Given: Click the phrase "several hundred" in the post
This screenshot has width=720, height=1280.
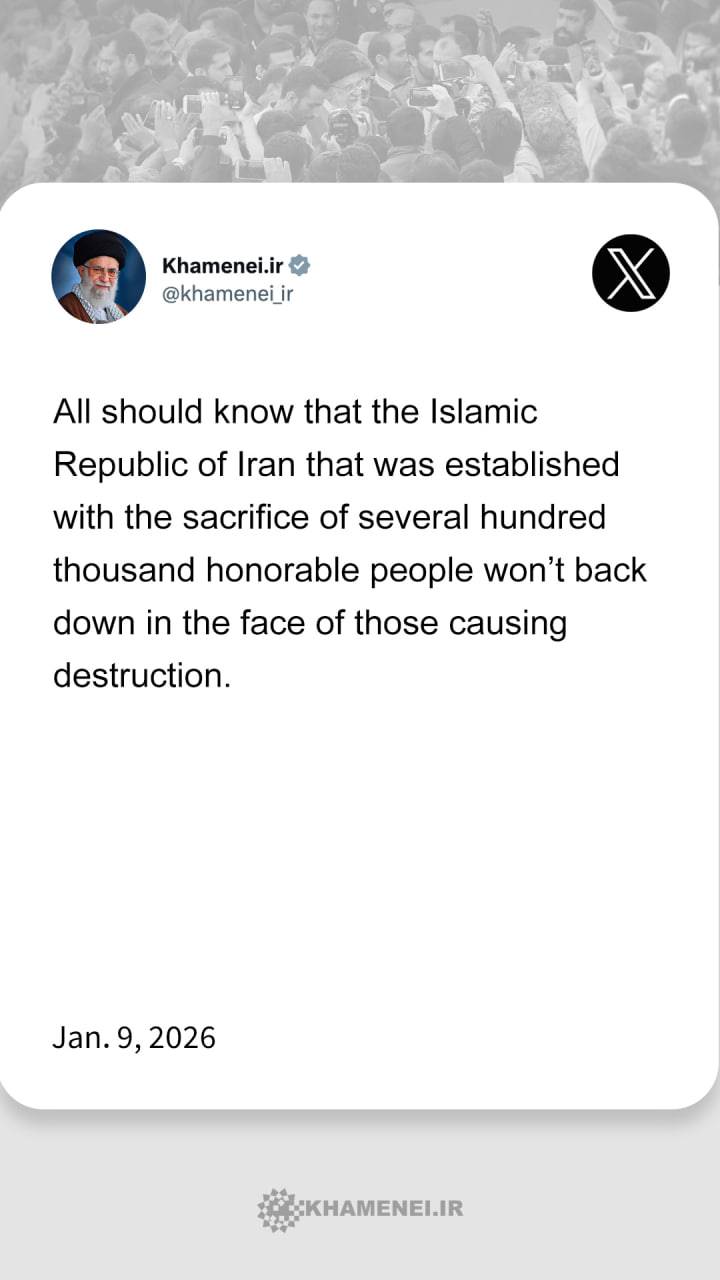Looking at the screenshot, I should 482,518.
